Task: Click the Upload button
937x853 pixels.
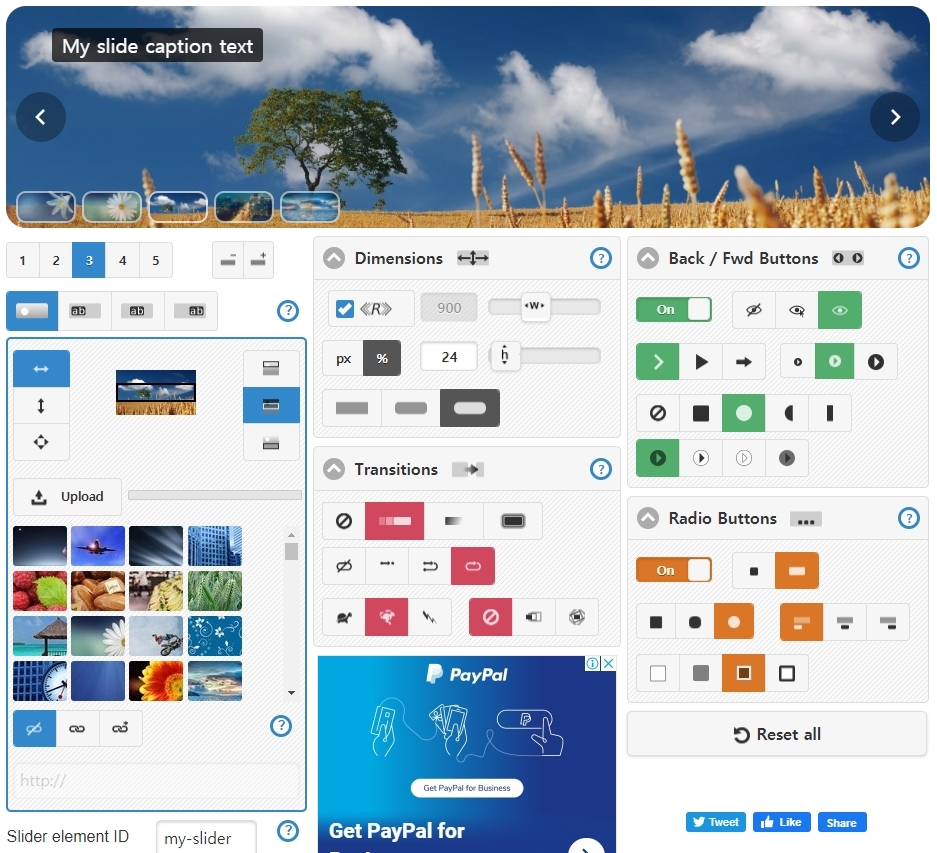Action: click(68, 497)
